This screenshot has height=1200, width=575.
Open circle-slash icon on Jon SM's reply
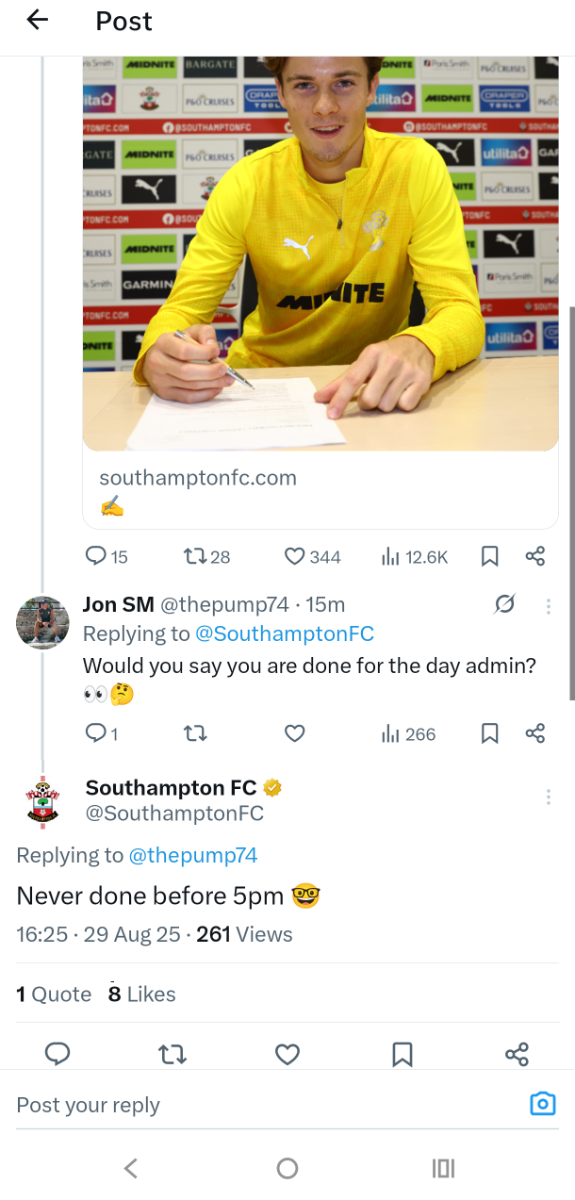[x=505, y=605]
